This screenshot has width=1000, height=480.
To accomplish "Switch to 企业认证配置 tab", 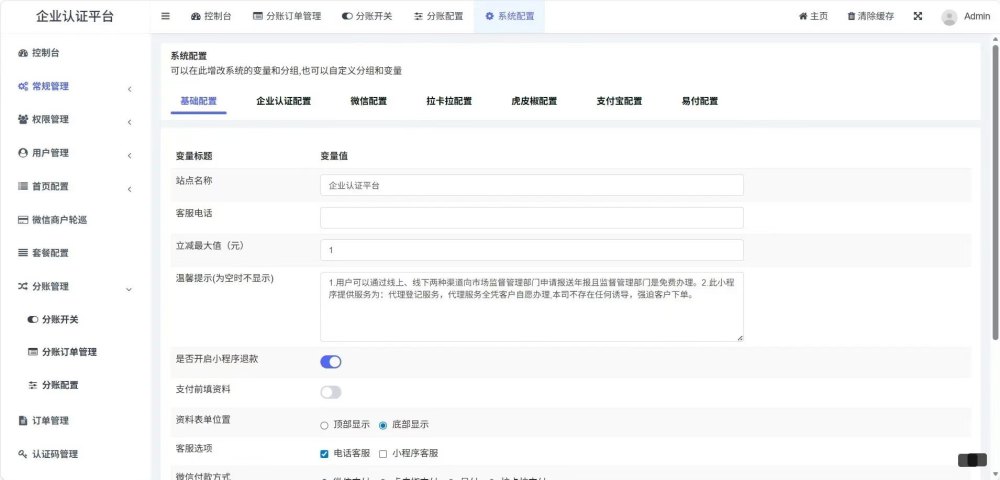I will (284, 101).
